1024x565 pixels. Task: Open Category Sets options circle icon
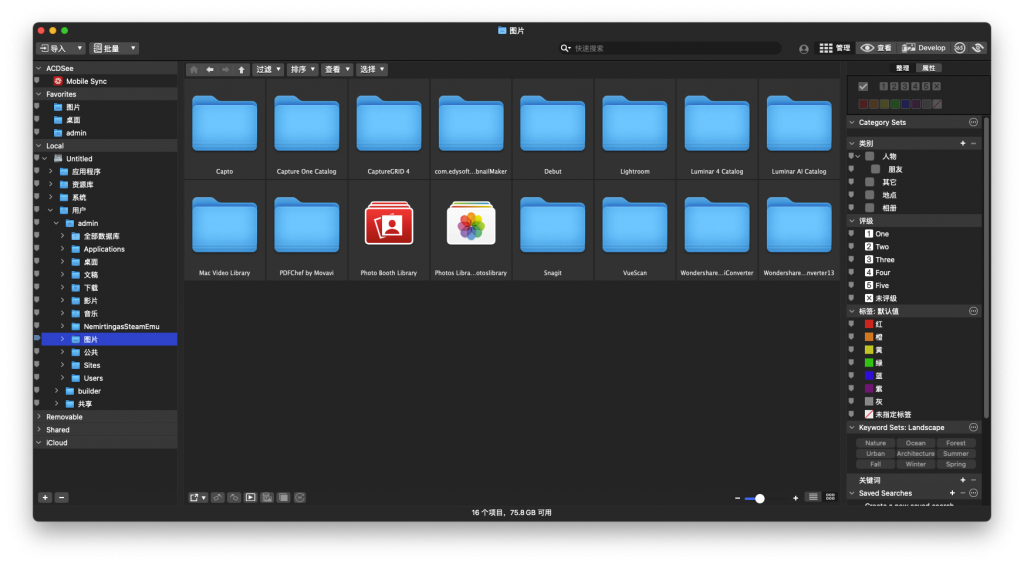973,122
